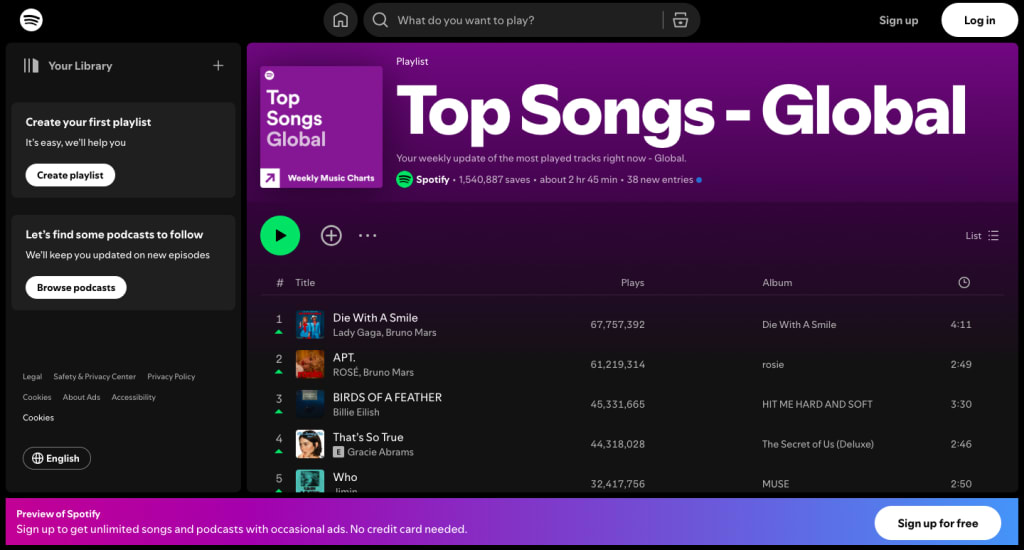
Task: Save playlist to Your Library icon
Action: point(331,235)
